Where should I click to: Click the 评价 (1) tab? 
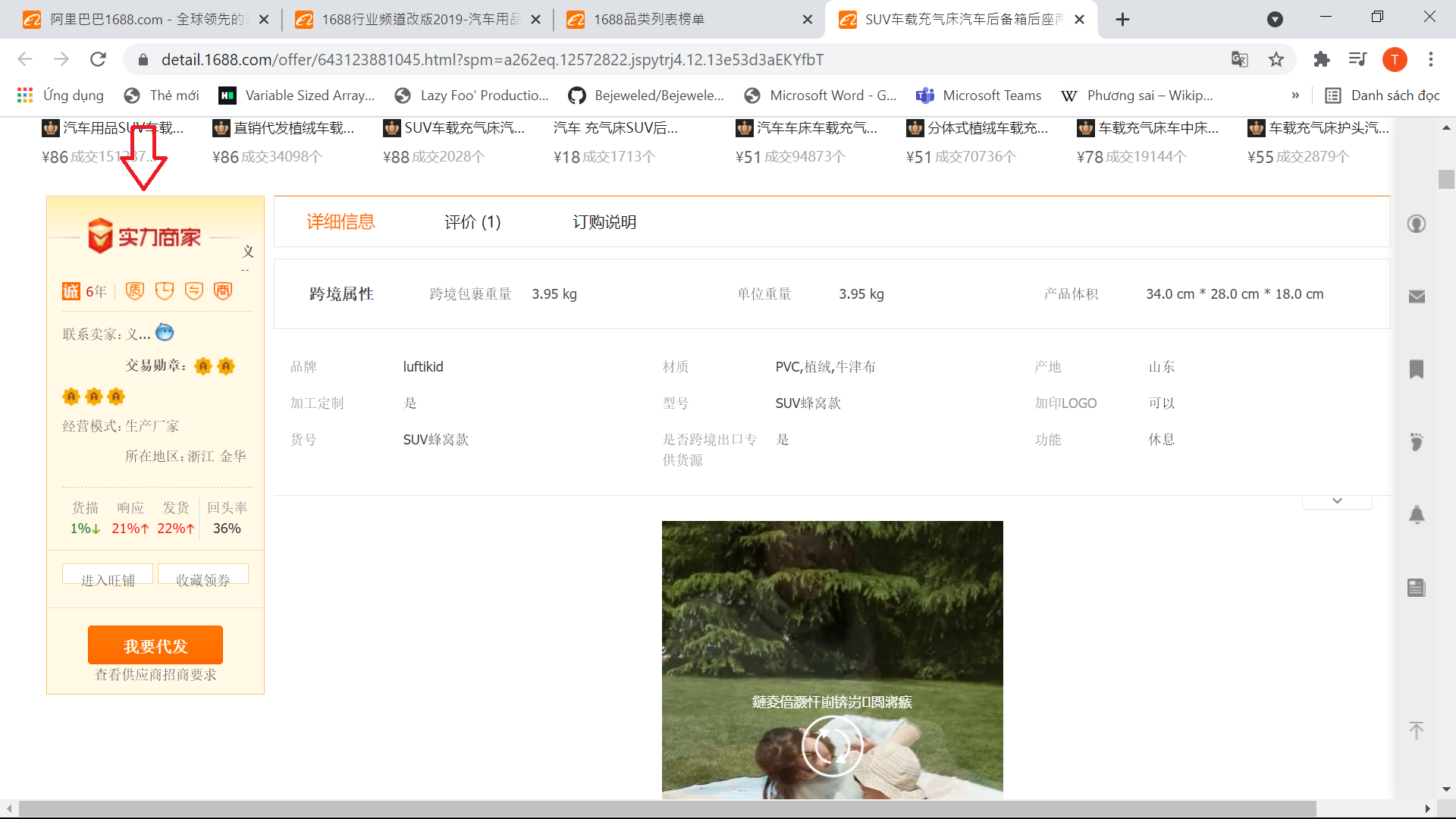[471, 222]
